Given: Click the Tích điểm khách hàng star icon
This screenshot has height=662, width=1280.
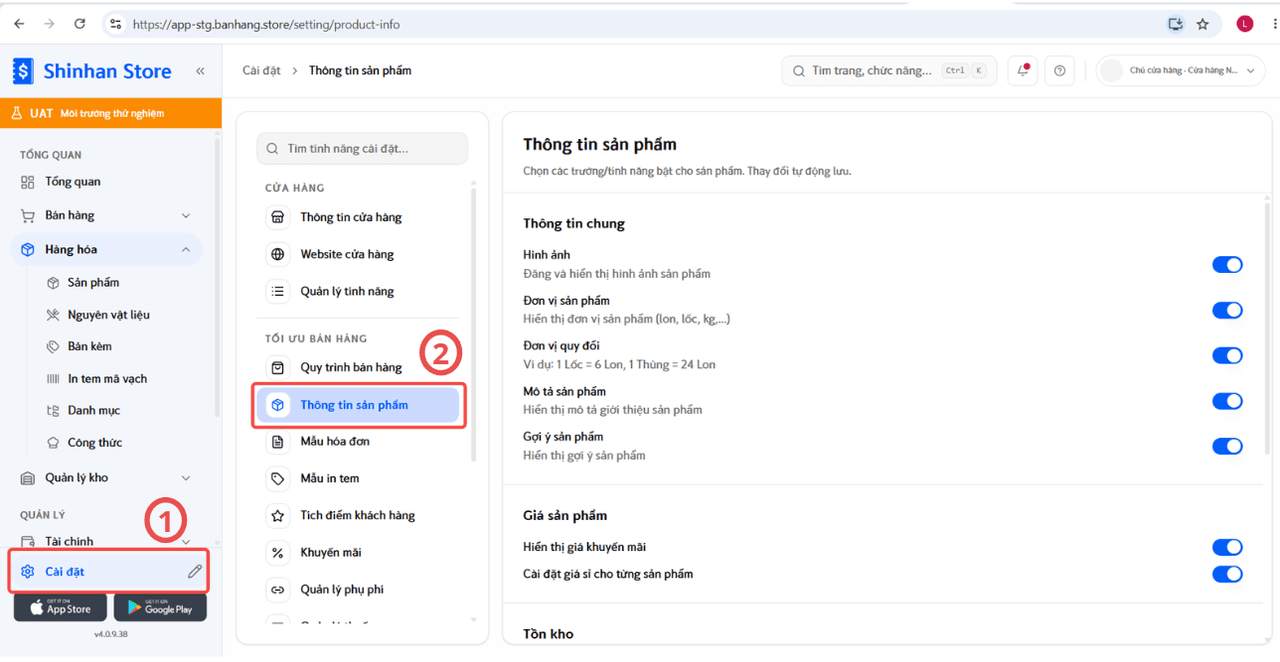Looking at the screenshot, I should pyautogui.click(x=278, y=515).
